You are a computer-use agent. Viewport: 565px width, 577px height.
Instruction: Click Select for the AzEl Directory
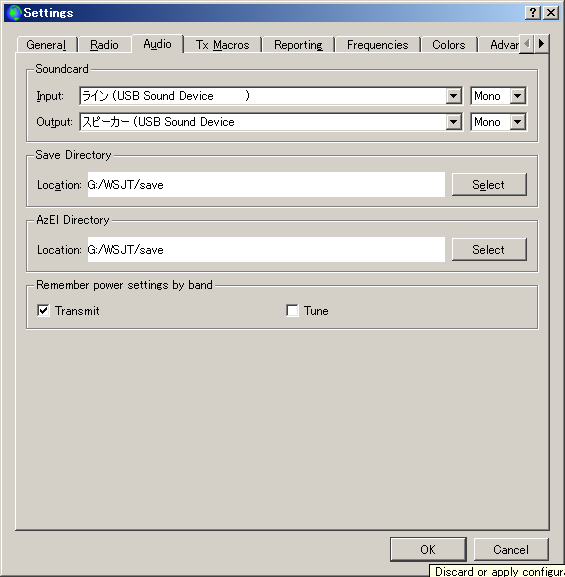(x=489, y=249)
